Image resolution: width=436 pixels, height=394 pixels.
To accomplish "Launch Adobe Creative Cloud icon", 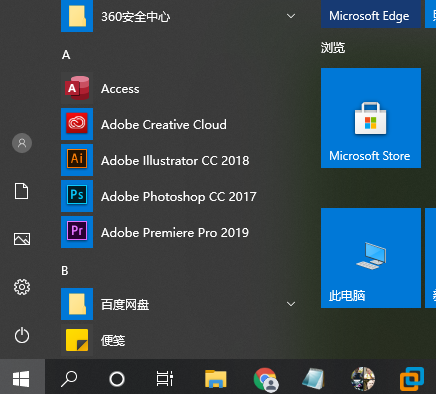I will pos(77,124).
